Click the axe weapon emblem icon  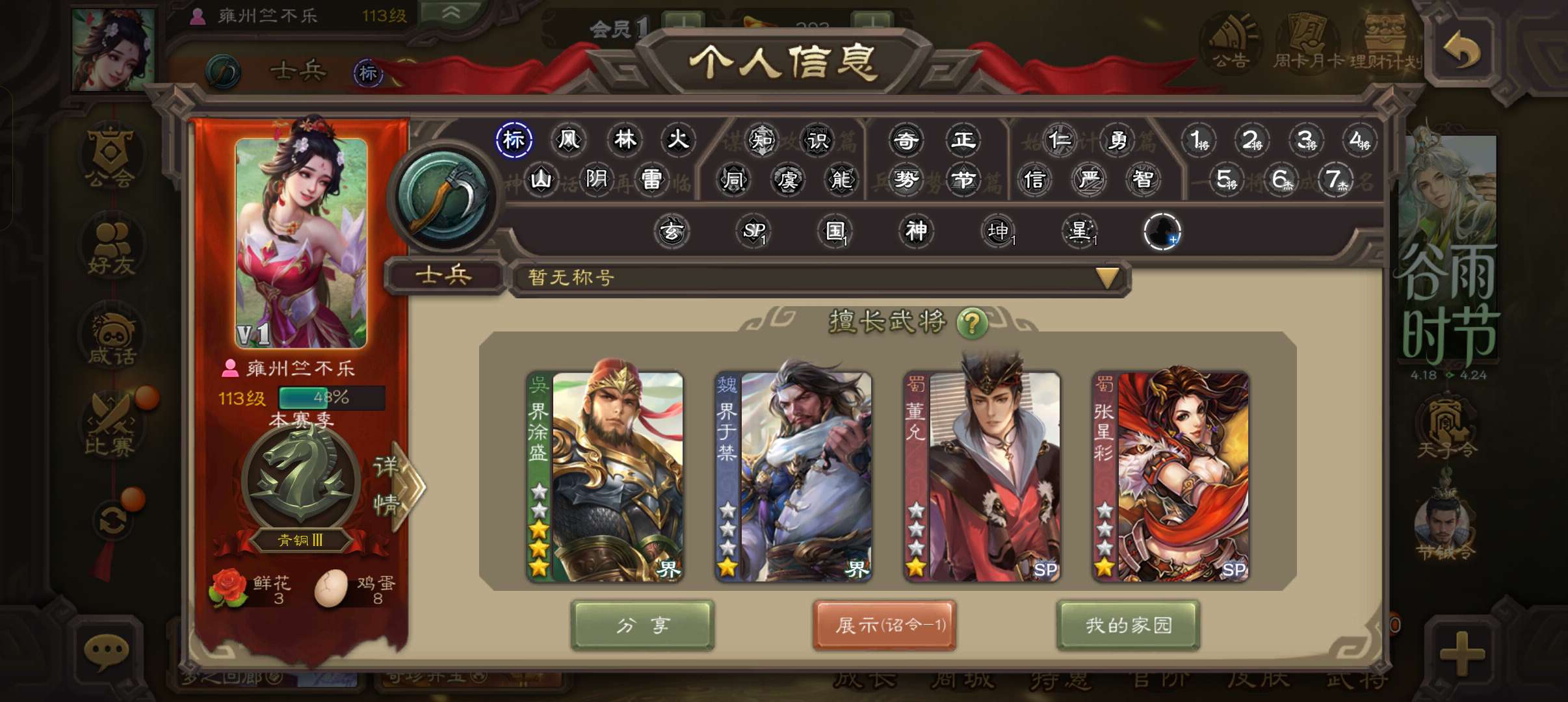444,197
